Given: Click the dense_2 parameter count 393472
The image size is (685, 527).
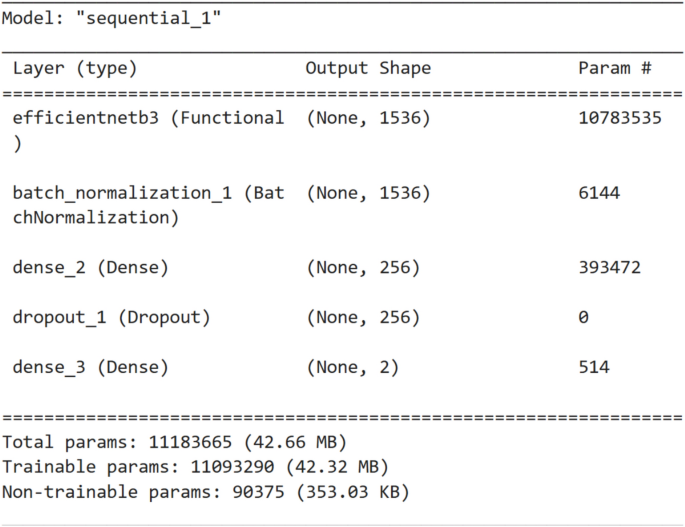Looking at the screenshot, I should pyautogui.click(x=610, y=268).
